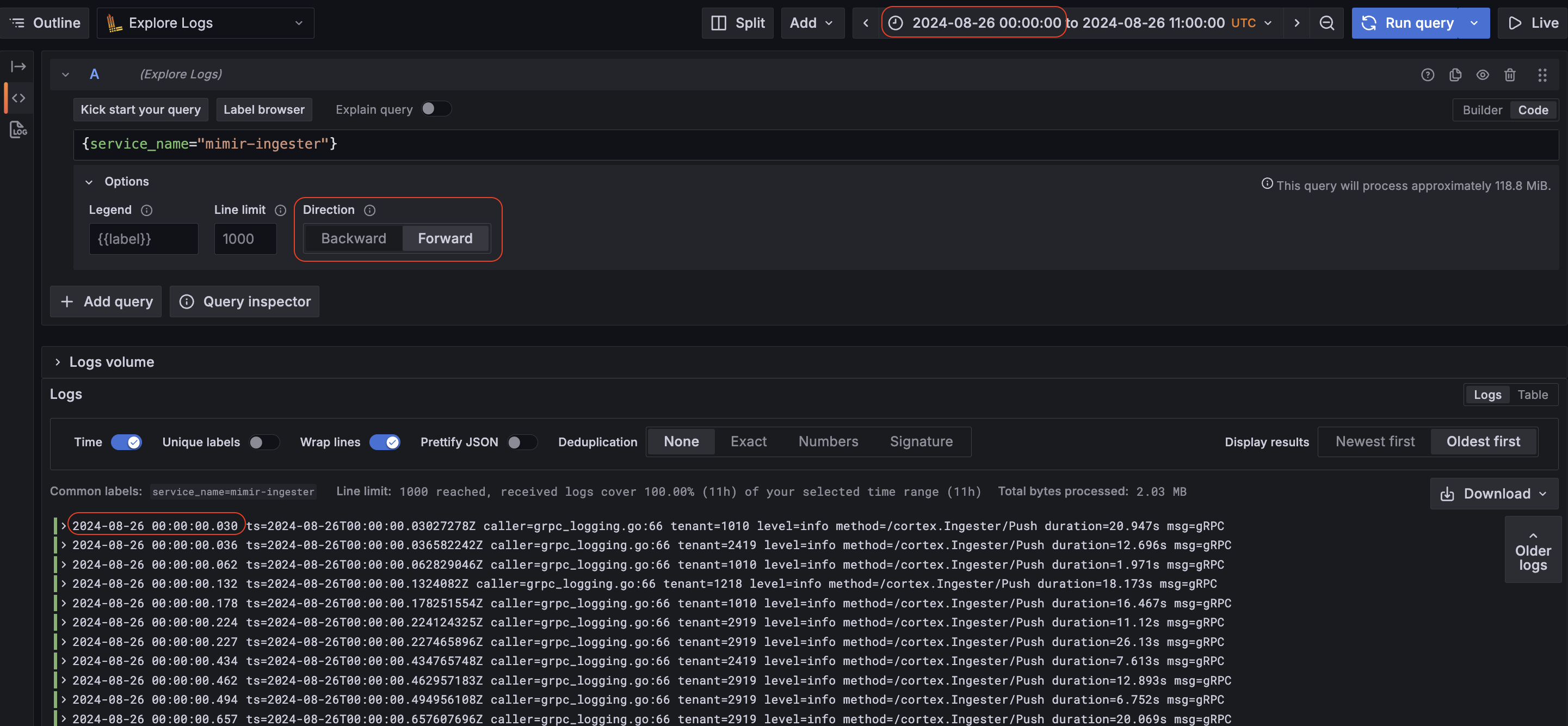Collapse the Options section
The image size is (1568, 726).
(89, 182)
